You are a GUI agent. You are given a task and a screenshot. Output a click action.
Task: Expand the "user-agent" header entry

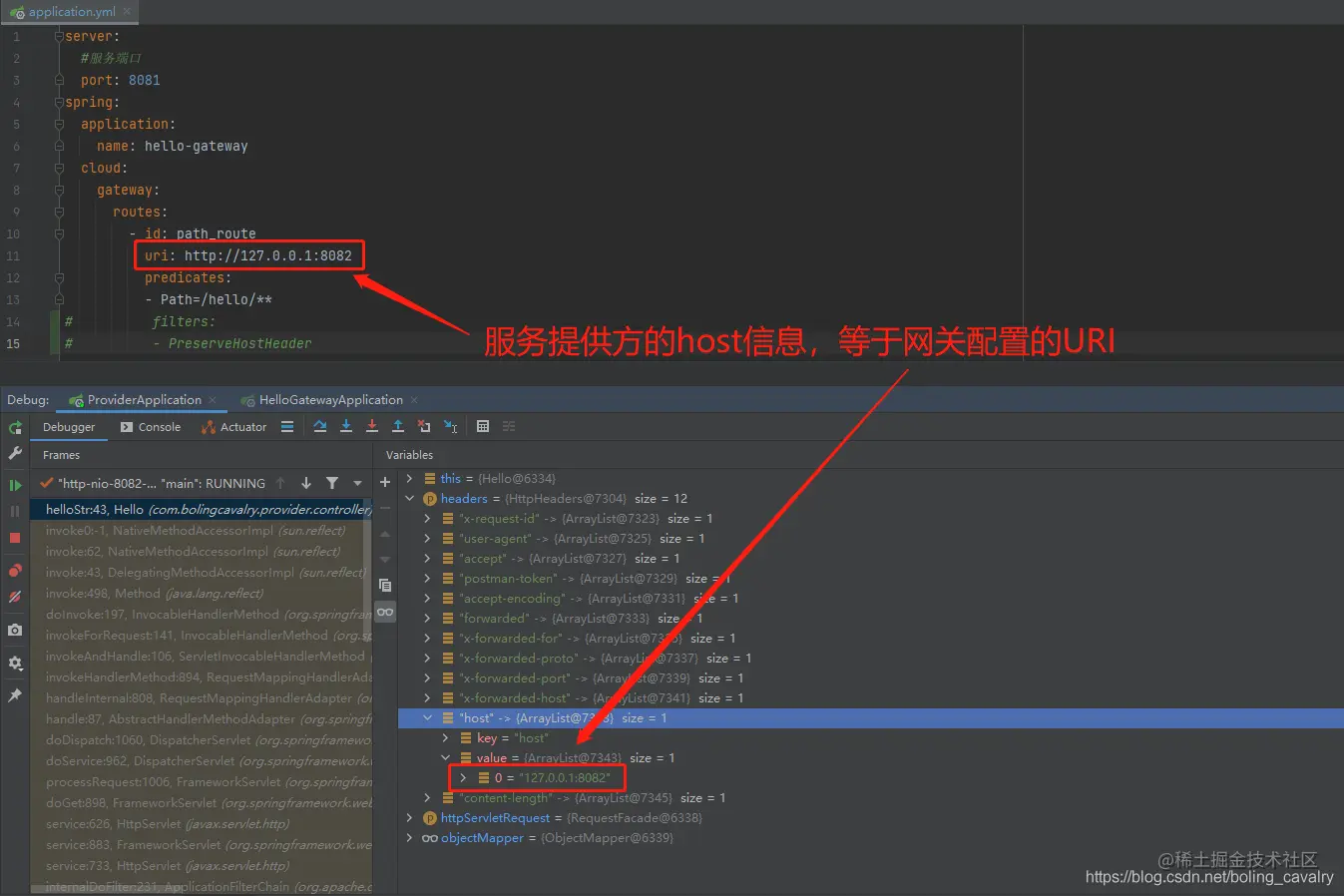427,539
